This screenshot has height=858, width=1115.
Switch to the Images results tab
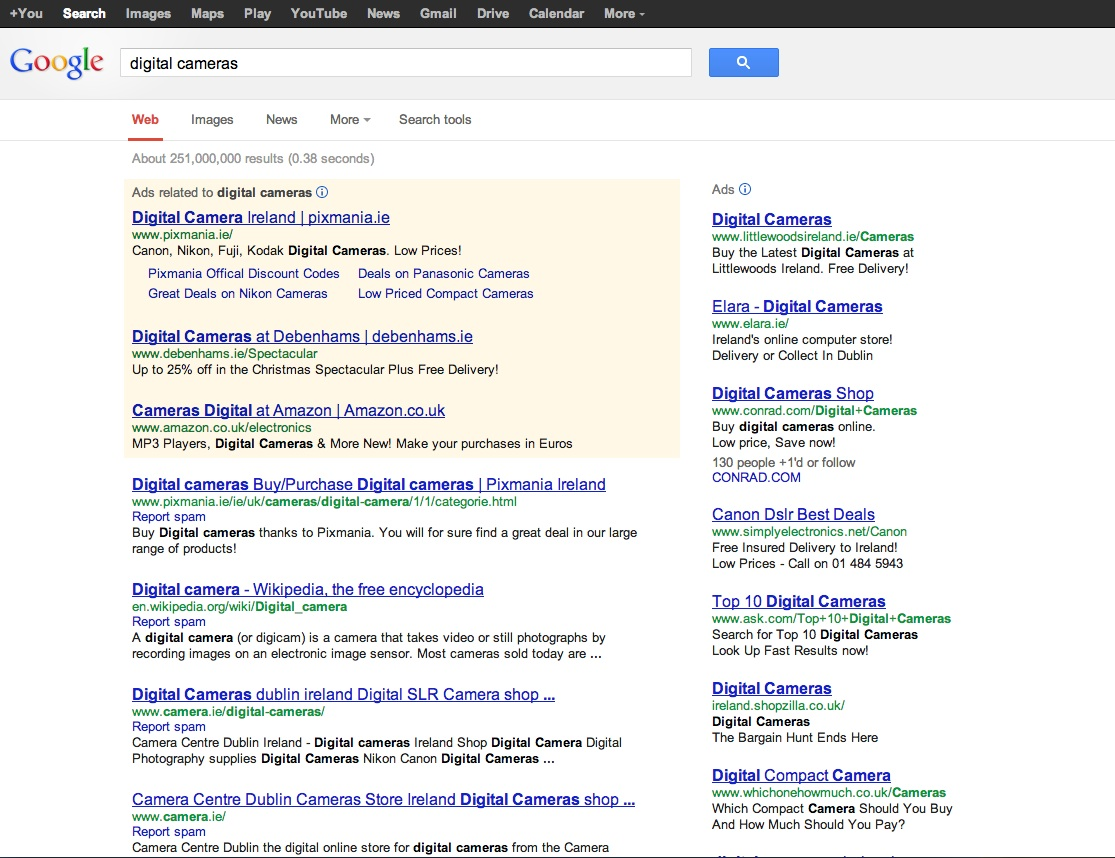(x=212, y=119)
